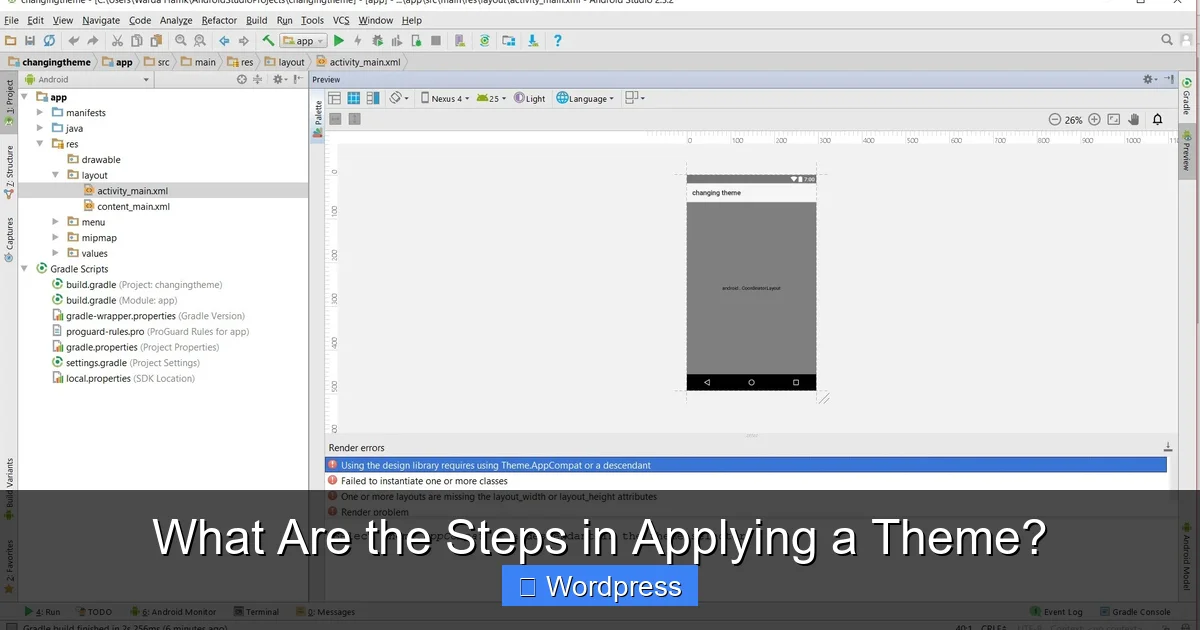Click the notifications bell icon in preview
The image size is (1200, 630).
[1157, 119]
